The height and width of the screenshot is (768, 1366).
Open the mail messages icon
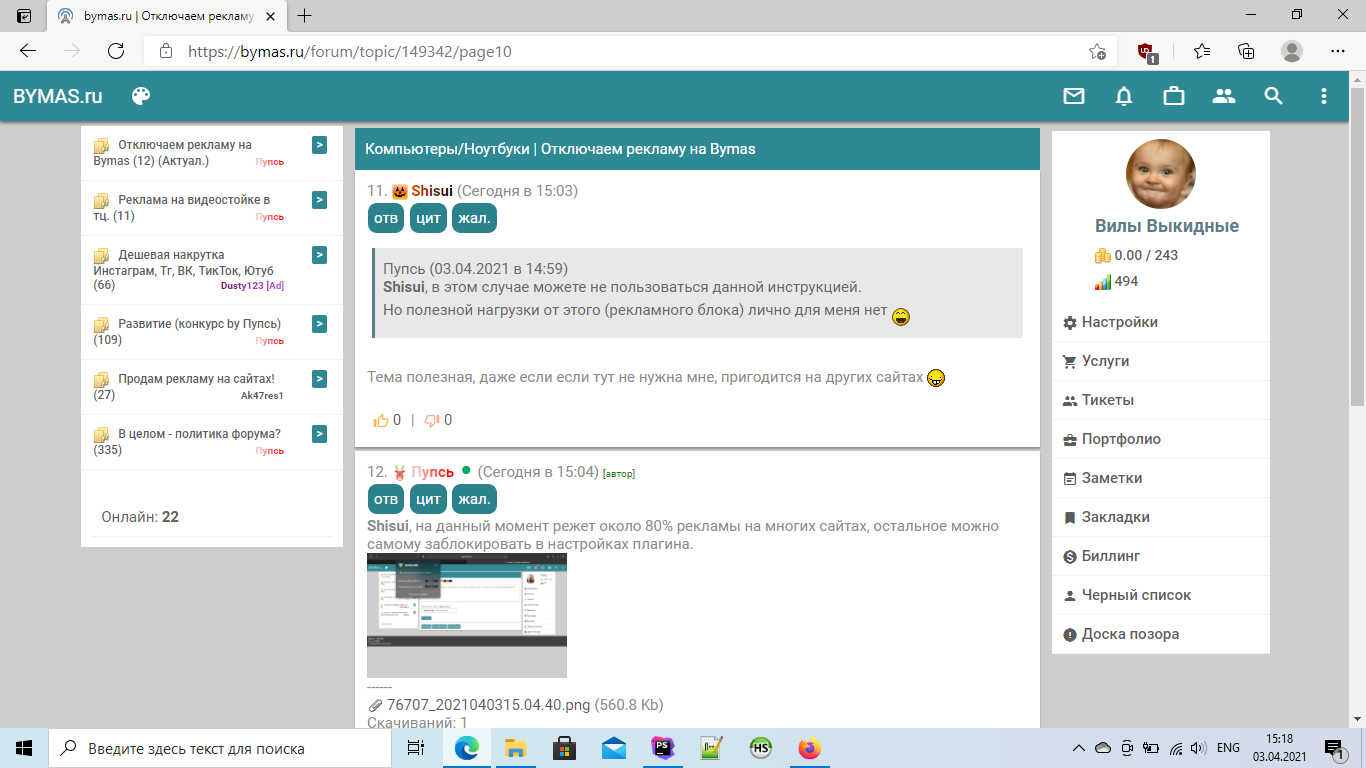[x=1073, y=96]
